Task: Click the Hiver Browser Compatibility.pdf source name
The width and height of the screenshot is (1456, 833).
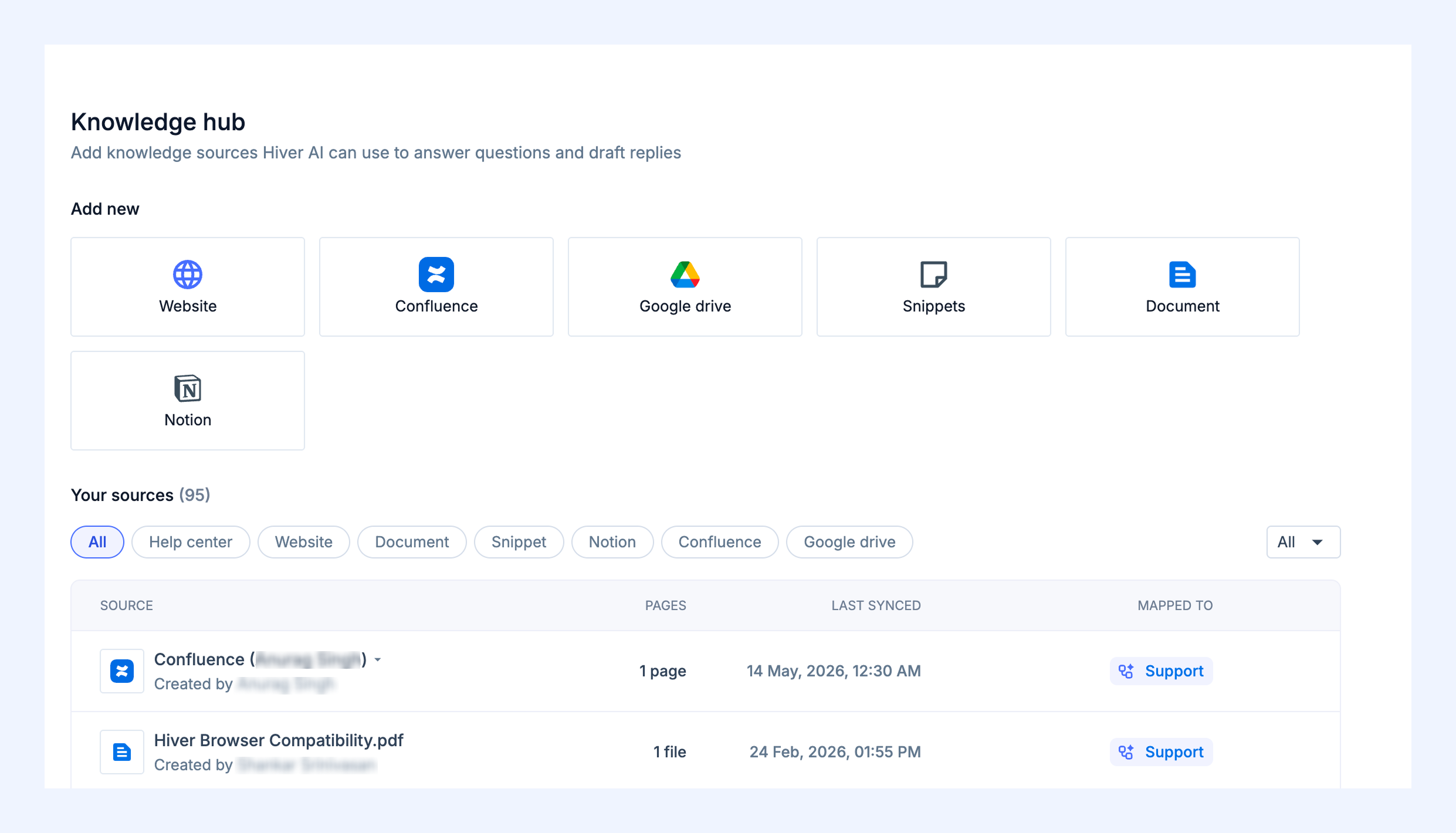Action: click(x=279, y=740)
